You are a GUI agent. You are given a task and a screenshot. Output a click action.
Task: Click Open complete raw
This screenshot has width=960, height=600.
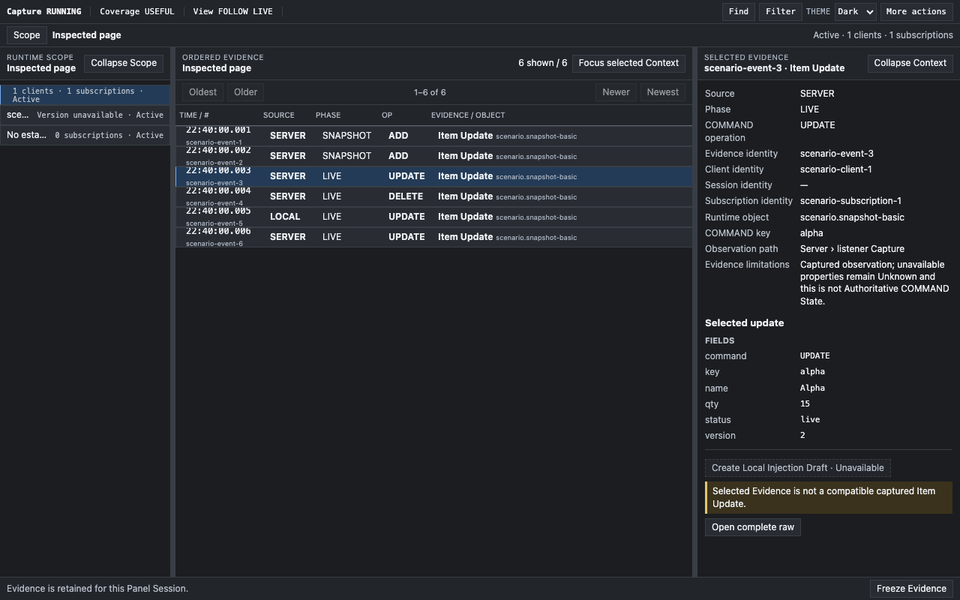tap(752, 527)
